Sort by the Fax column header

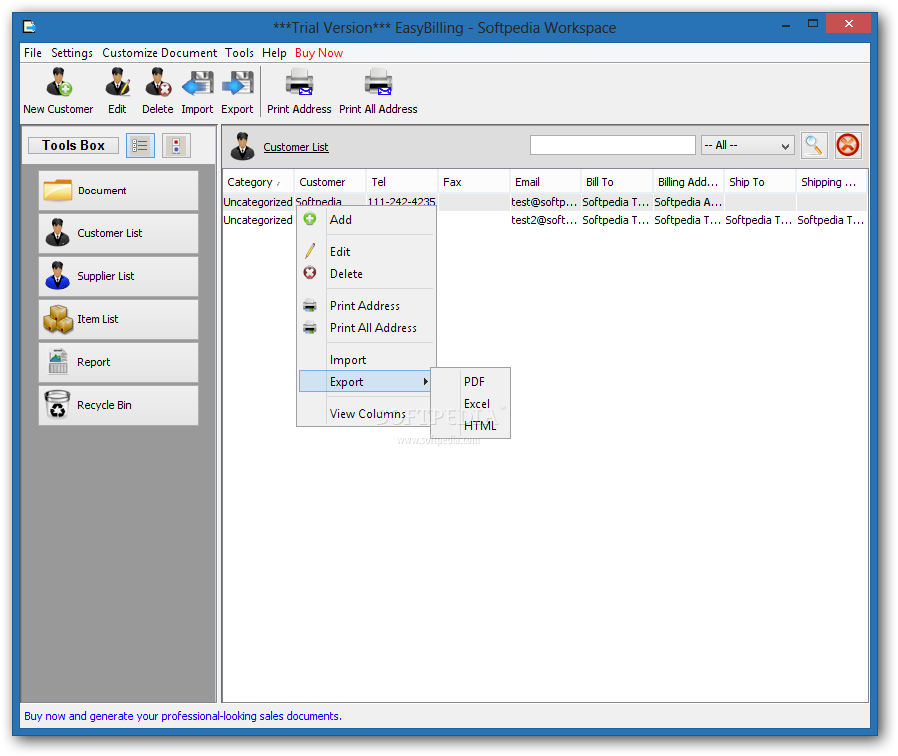[474, 182]
